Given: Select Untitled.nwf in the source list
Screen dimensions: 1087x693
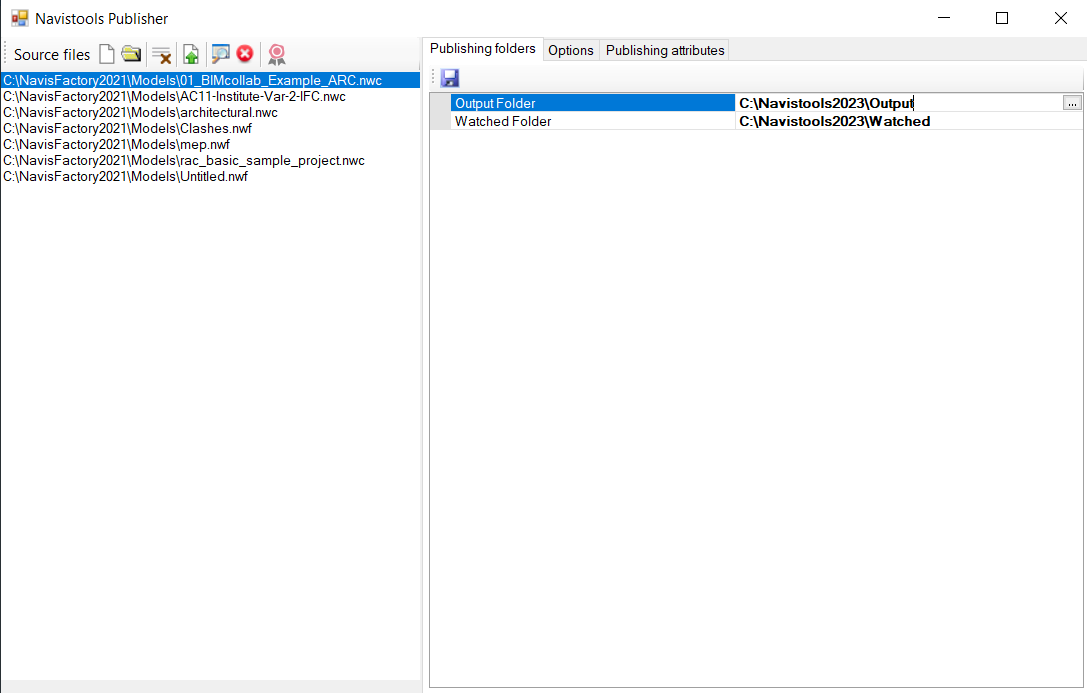Looking at the screenshot, I should click(210, 176).
